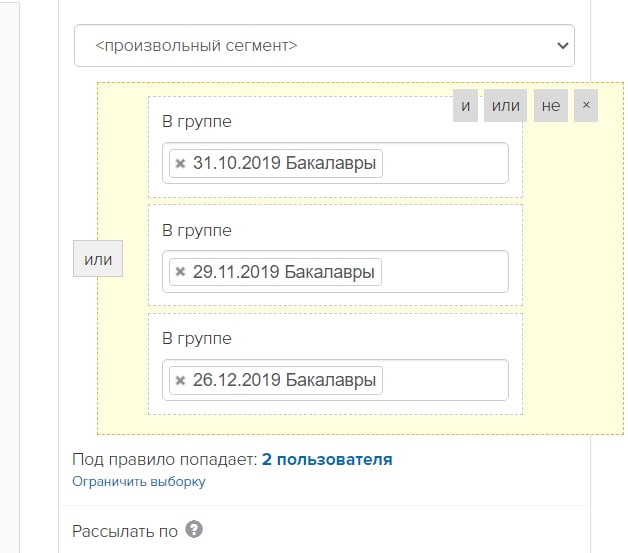The height and width of the screenshot is (553, 628).
Task: Remove the 26.12.2019 Бакалавры tag
Action: coord(180,380)
